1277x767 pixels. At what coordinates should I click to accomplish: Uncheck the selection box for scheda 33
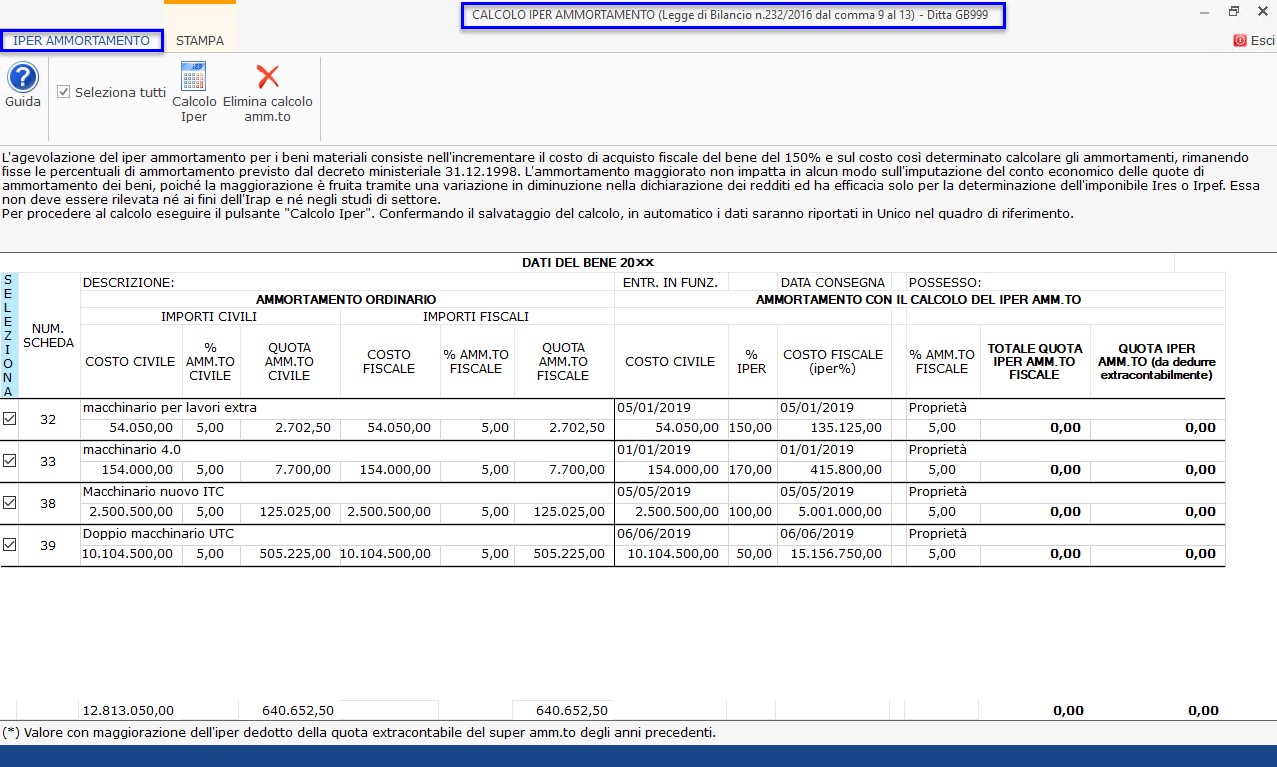pos(10,461)
